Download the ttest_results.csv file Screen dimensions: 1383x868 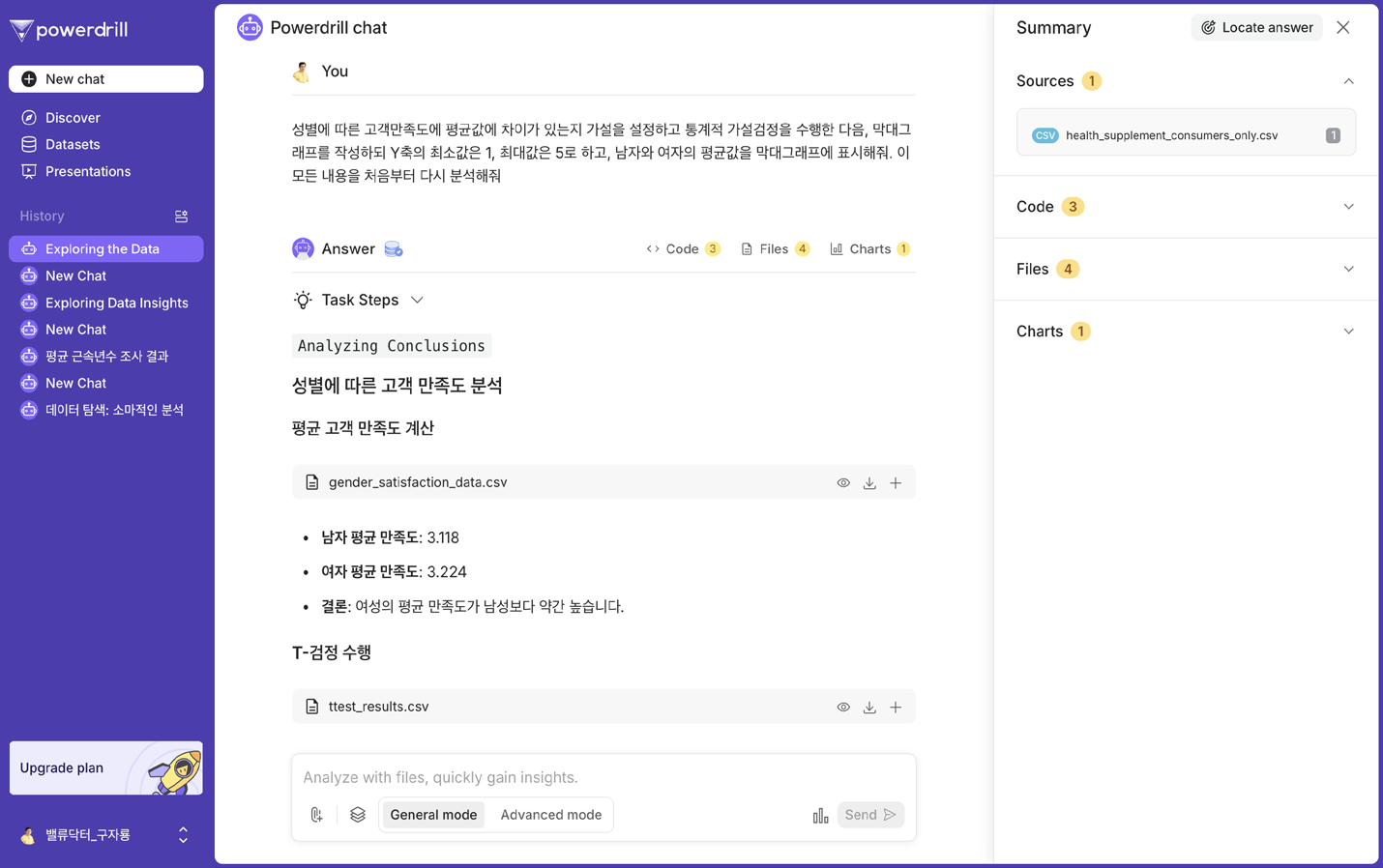(869, 707)
